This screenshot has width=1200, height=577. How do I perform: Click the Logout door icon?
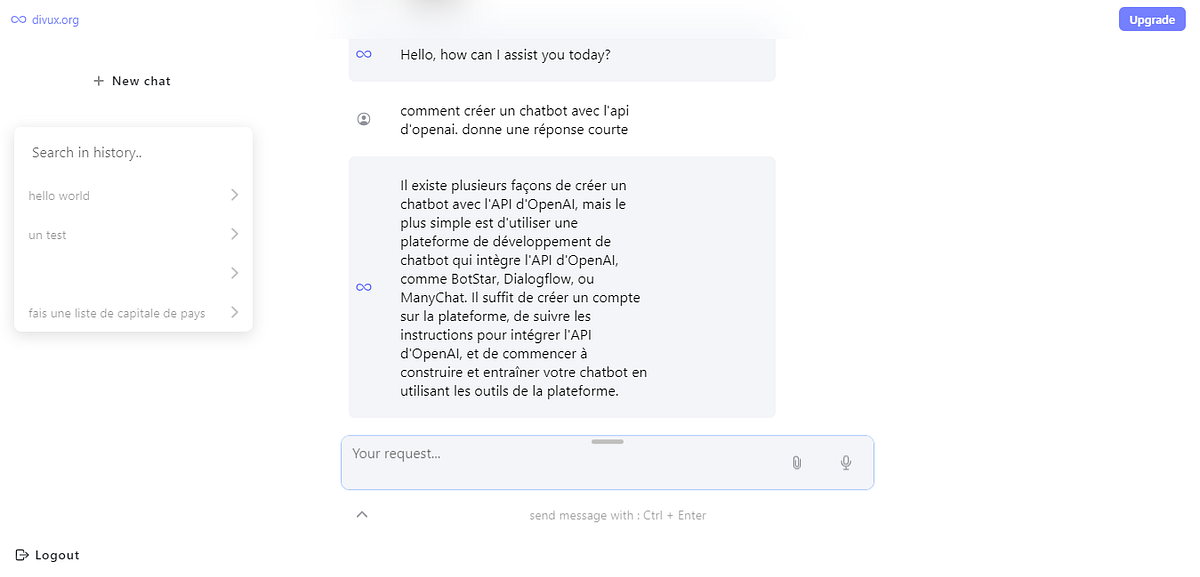point(22,555)
